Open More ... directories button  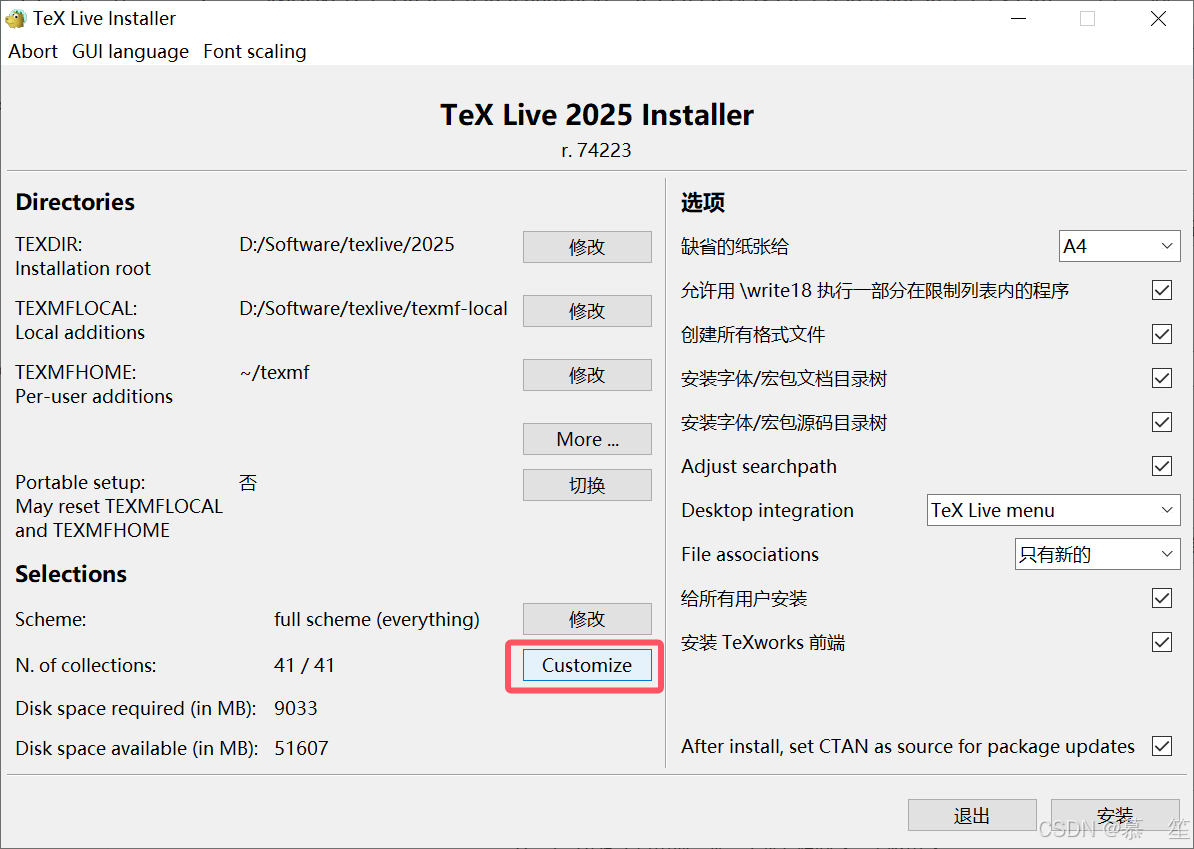[587, 439]
